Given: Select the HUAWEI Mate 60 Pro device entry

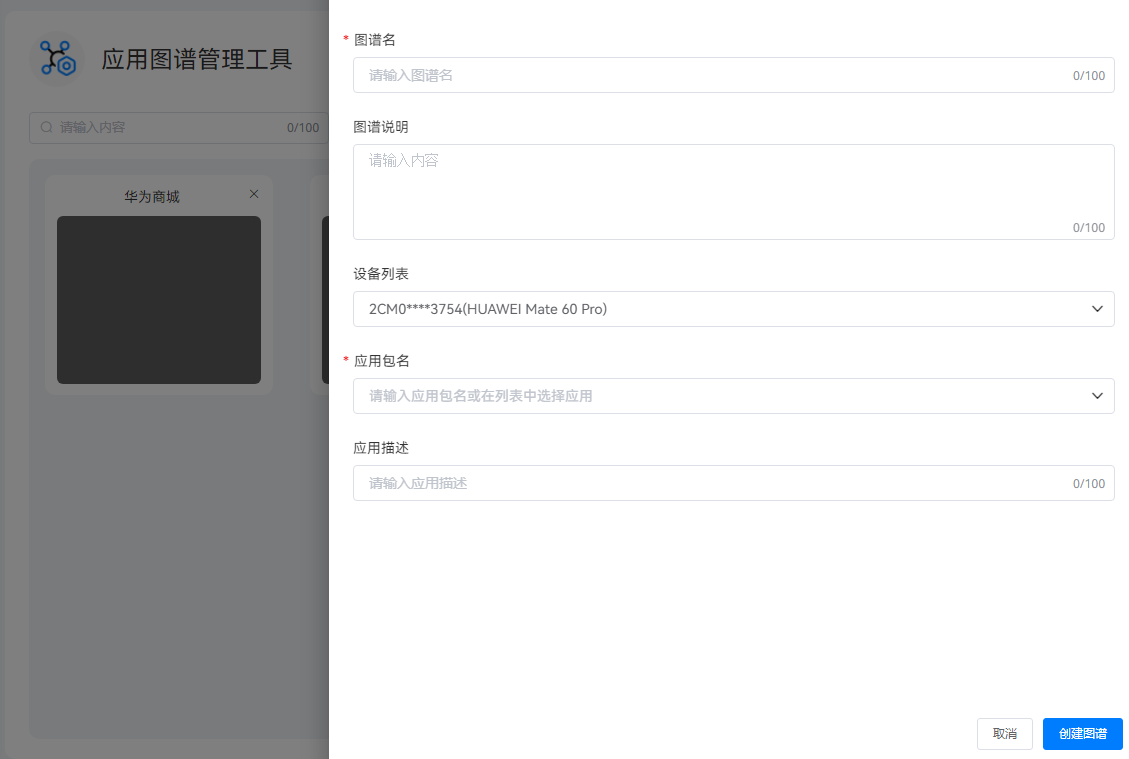Looking at the screenshot, I should 488,309.
